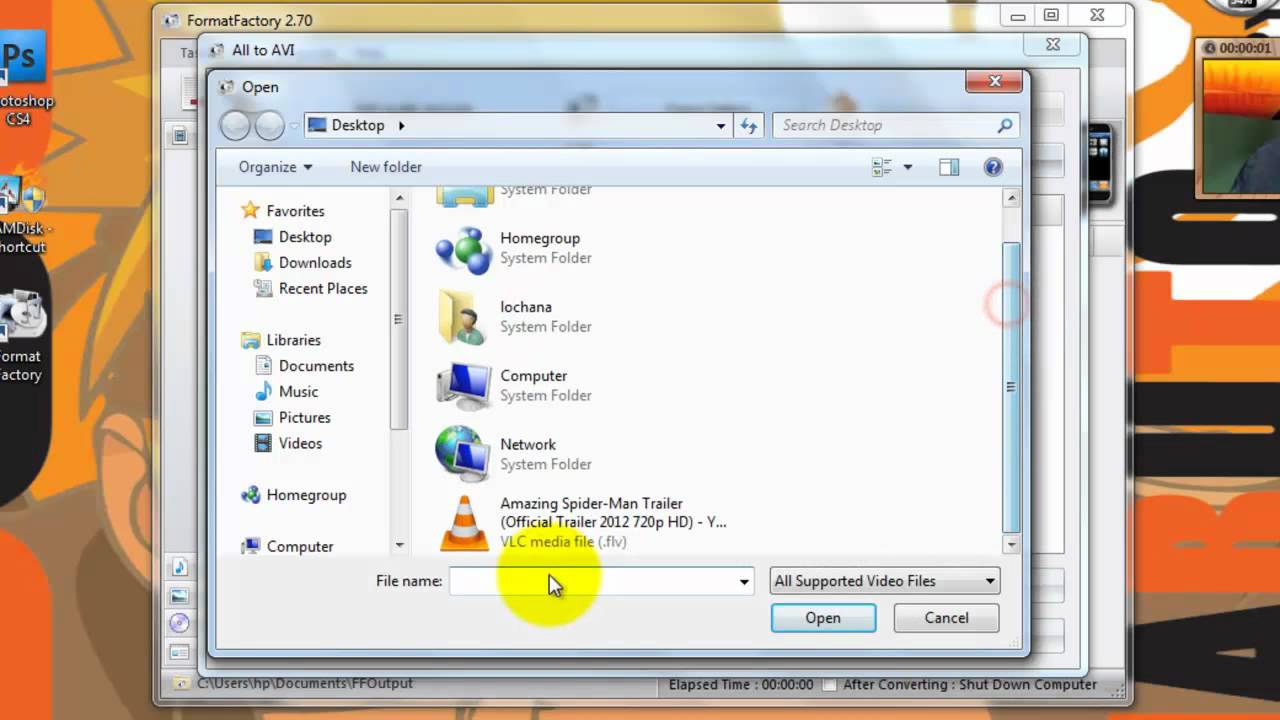Select the Computer system folder icon
Viewport: 1280px width, 720px height.
464,386
